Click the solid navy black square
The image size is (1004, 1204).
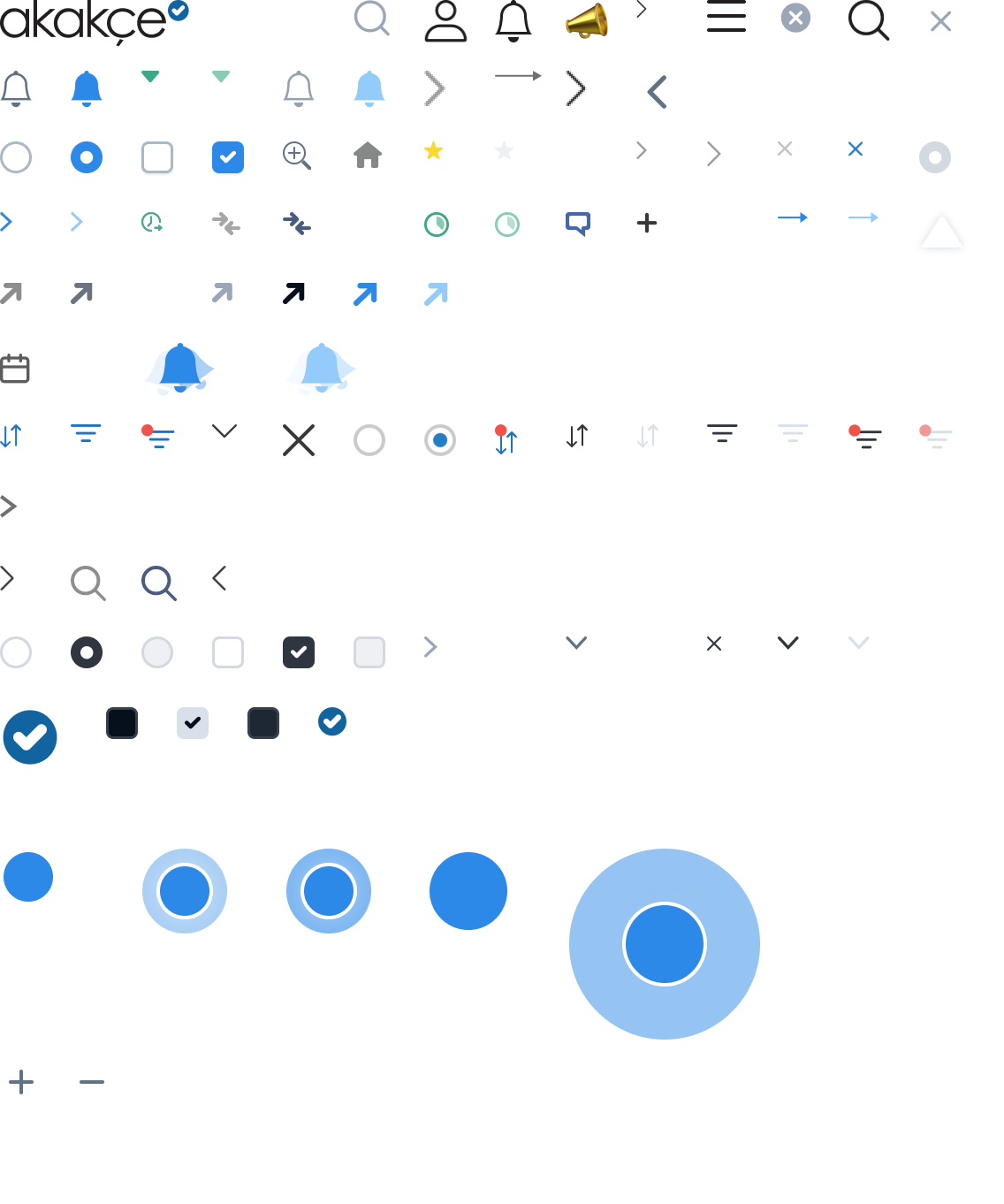[122, 723]
